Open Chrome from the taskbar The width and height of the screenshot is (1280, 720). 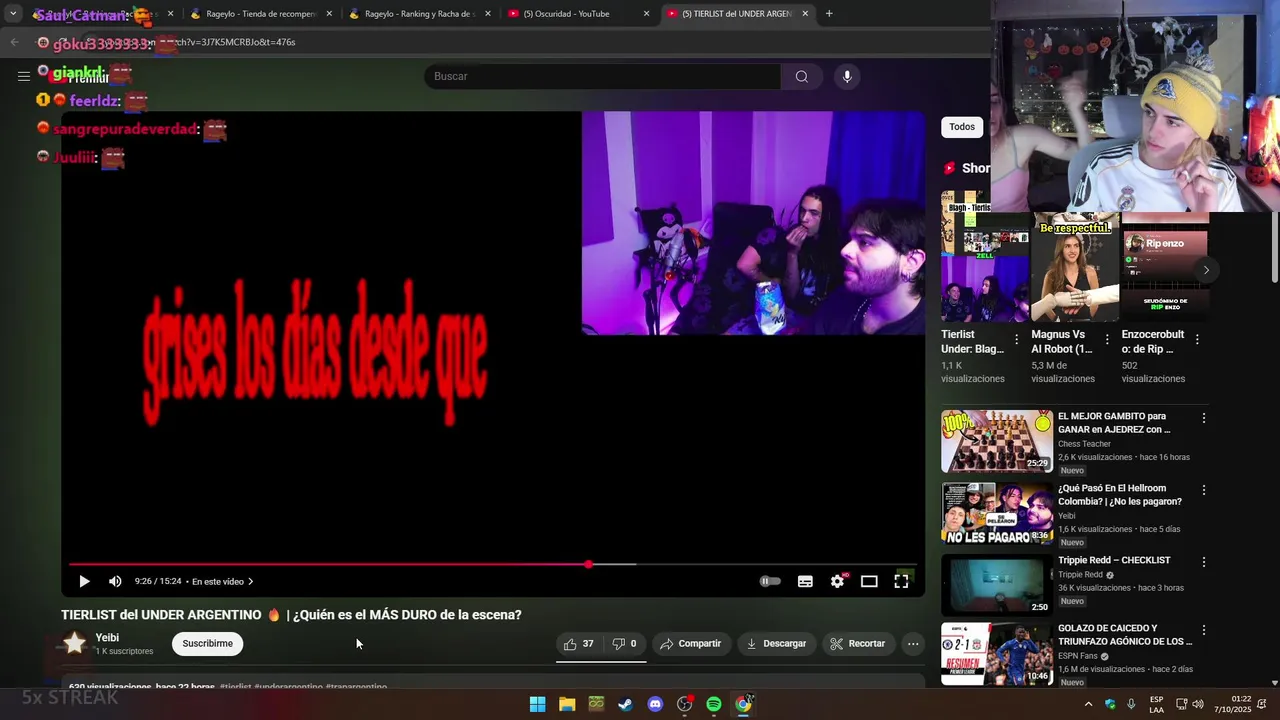pyautogui.click(x=743, y=704)
